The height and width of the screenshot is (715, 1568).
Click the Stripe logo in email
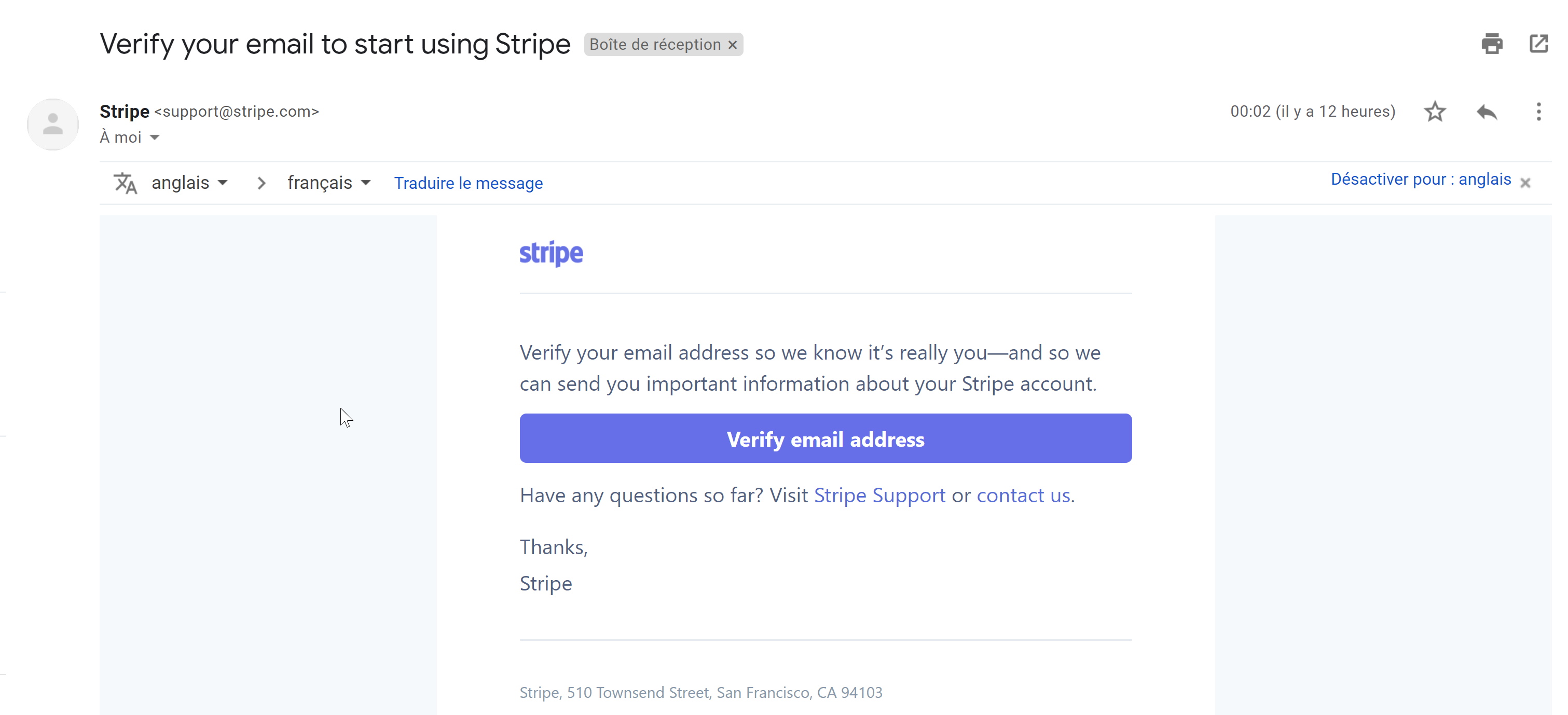pyautogui.click(x=551, y=253)
